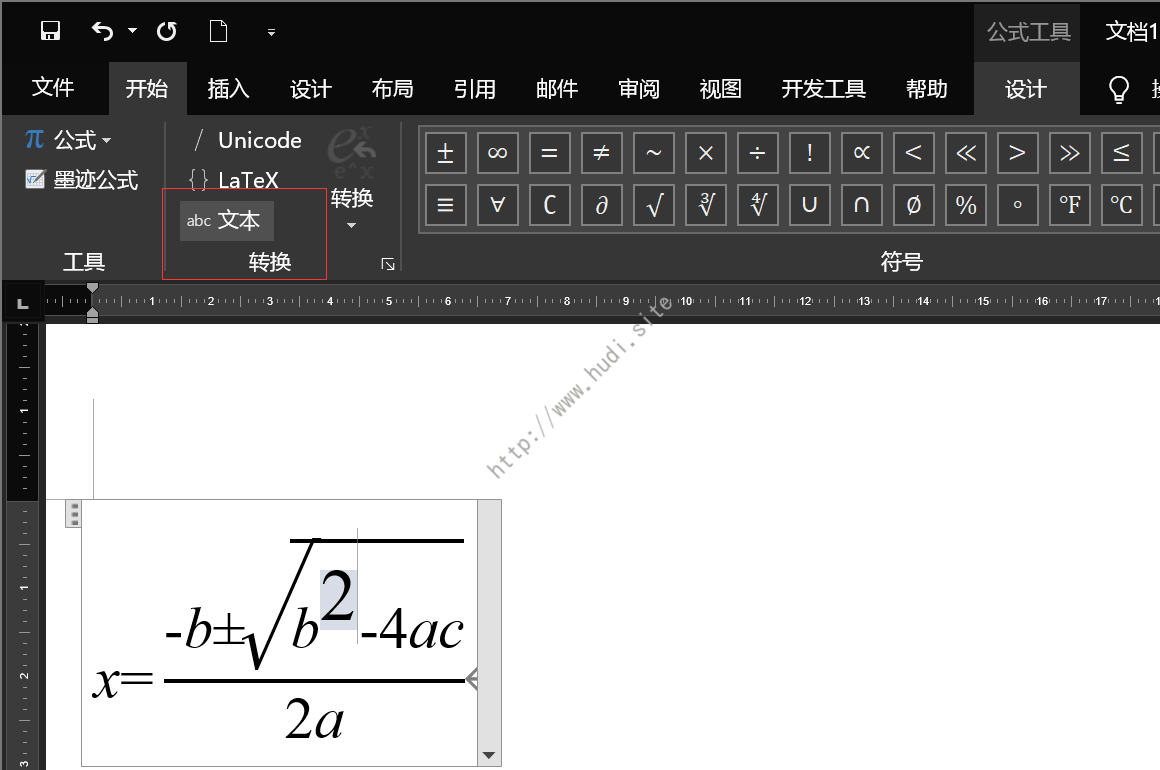Click the new blank document icon

coord(218,31)
